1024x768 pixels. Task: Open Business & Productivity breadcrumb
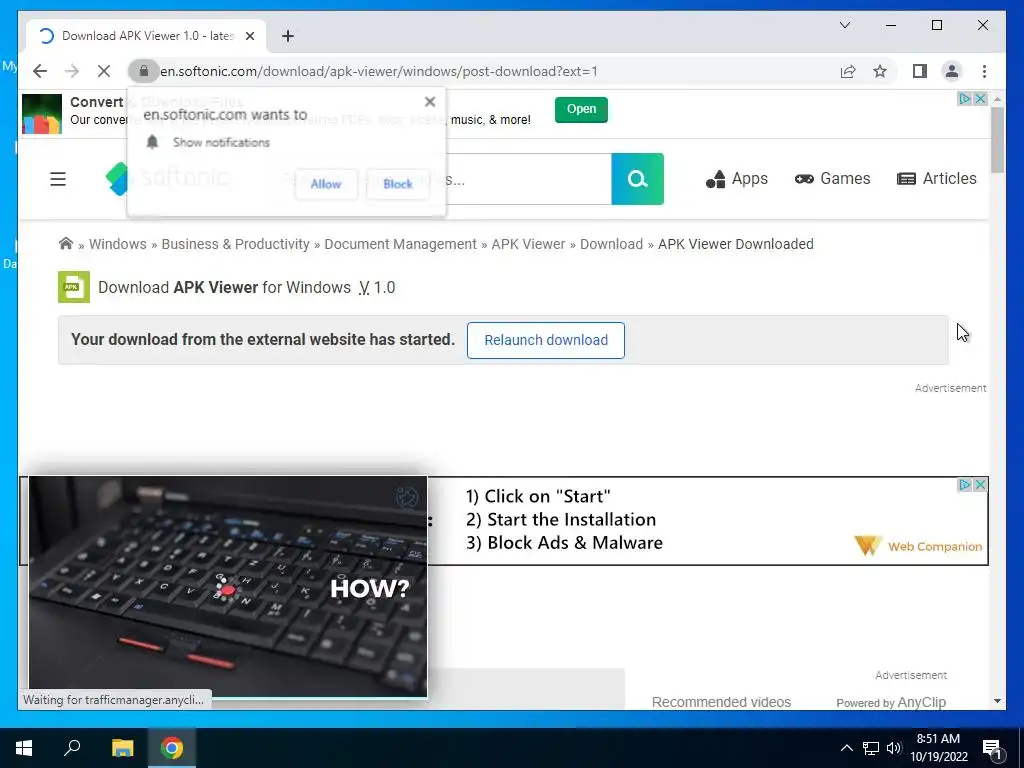235,244
